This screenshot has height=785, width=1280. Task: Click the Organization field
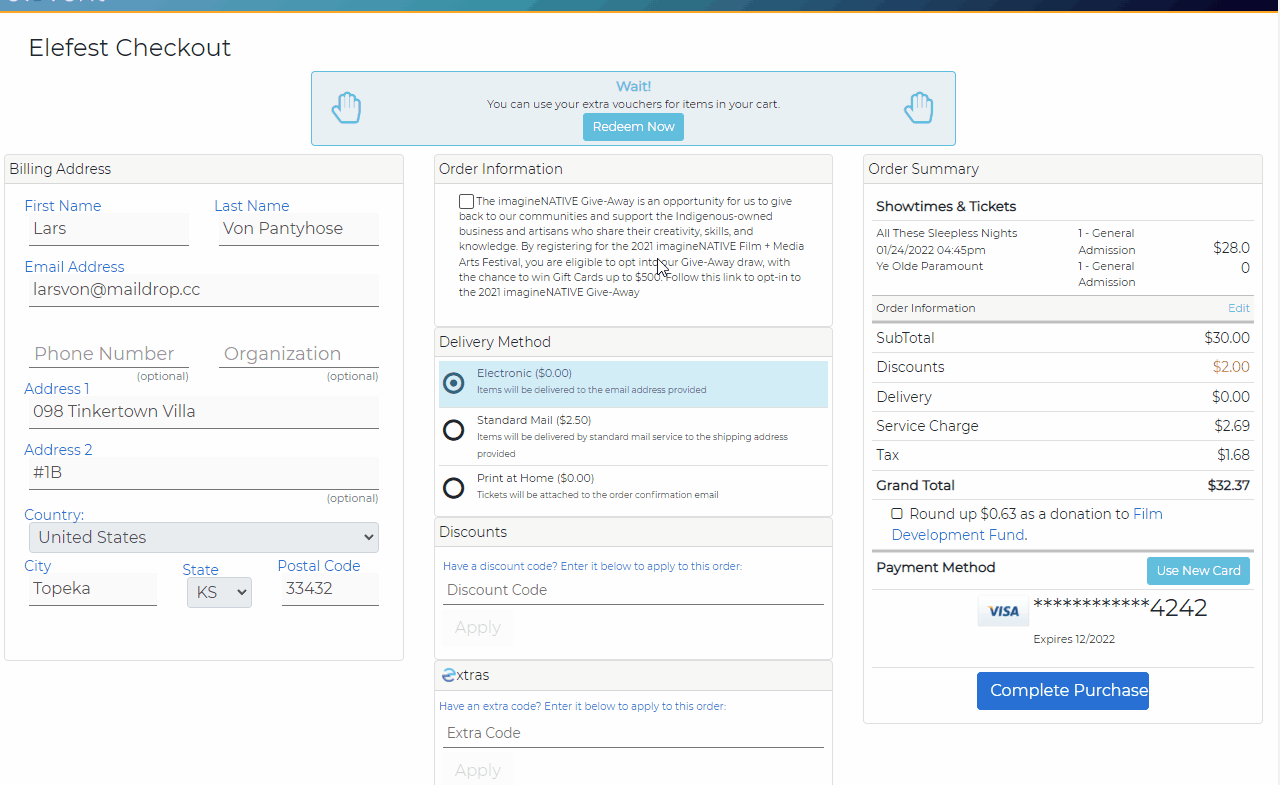click(x=299, y=353)
